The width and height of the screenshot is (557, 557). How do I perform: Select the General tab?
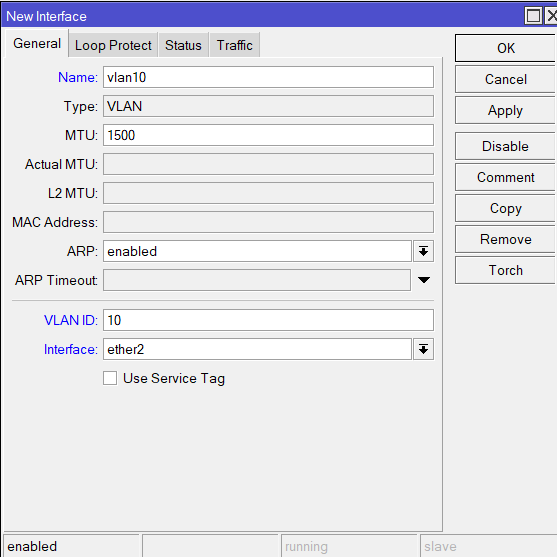click(37, 43)
